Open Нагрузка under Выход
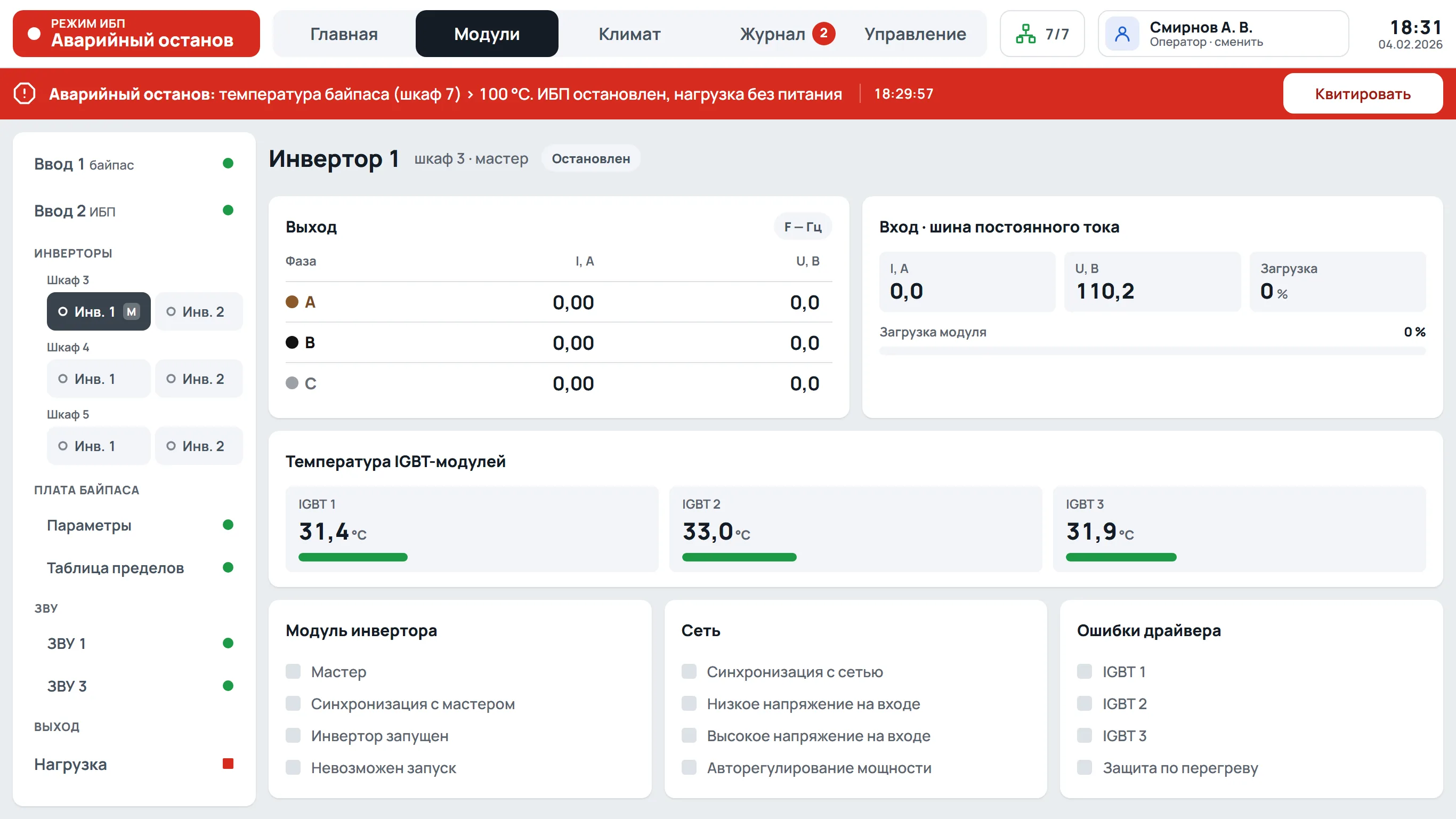 [134, 764]
